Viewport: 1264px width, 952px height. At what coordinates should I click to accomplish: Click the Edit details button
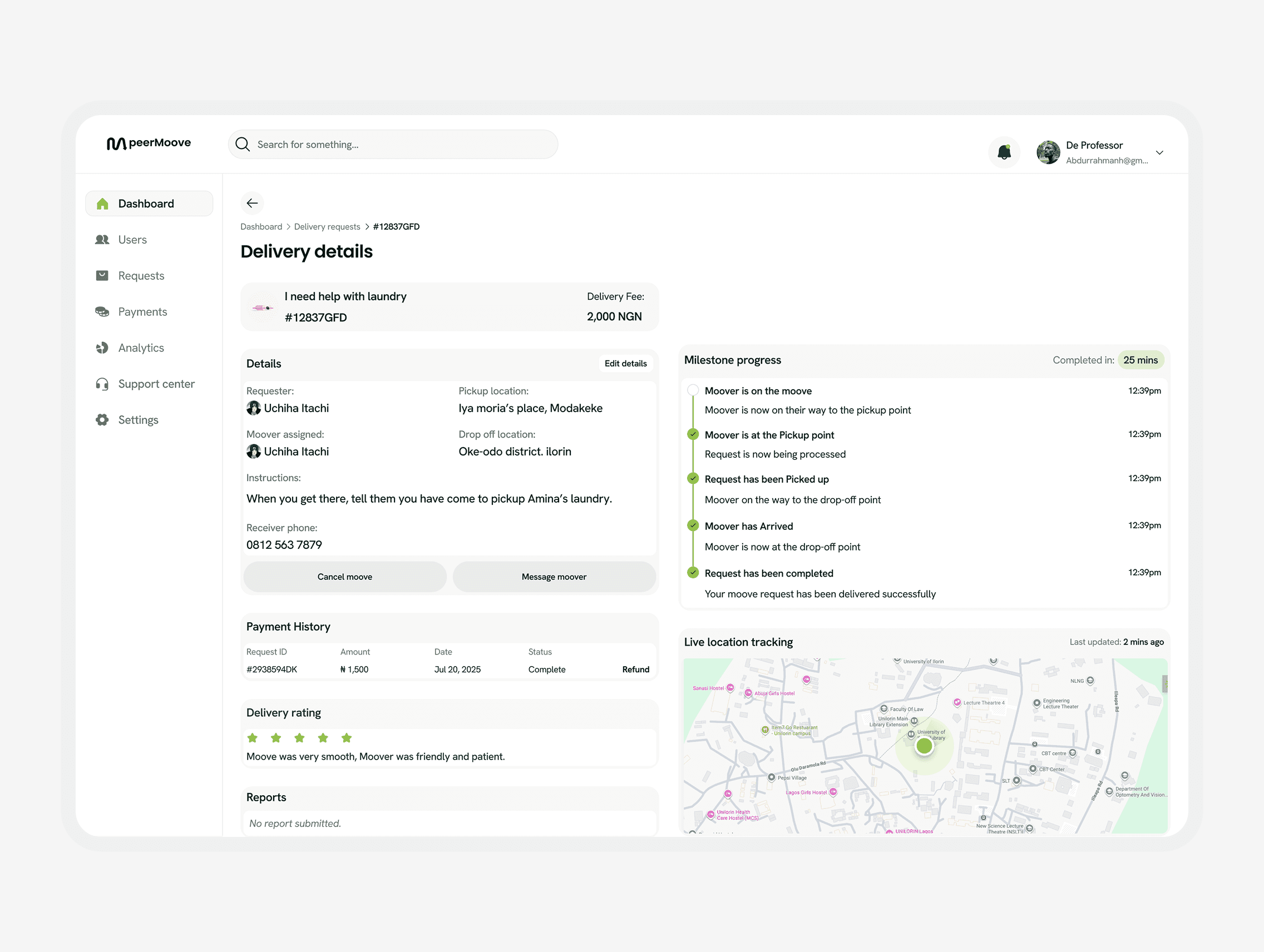coord(626,363)
